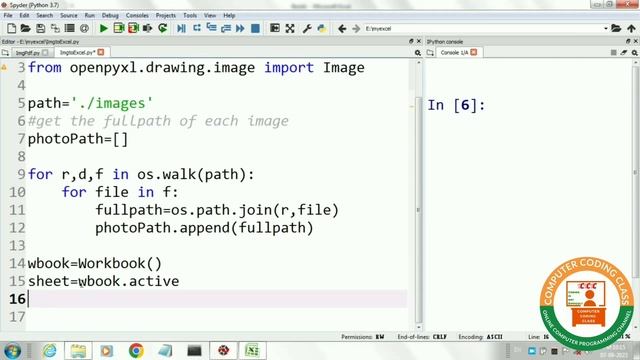Go forward with the right arrow button
This screenshot has width=640, height=360.
356,28
